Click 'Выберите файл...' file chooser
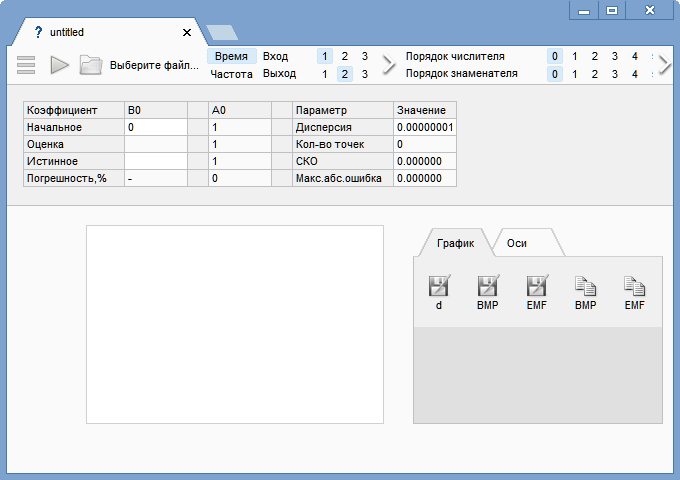This screenshot has height=480, width=680. [x=154, y=65]
